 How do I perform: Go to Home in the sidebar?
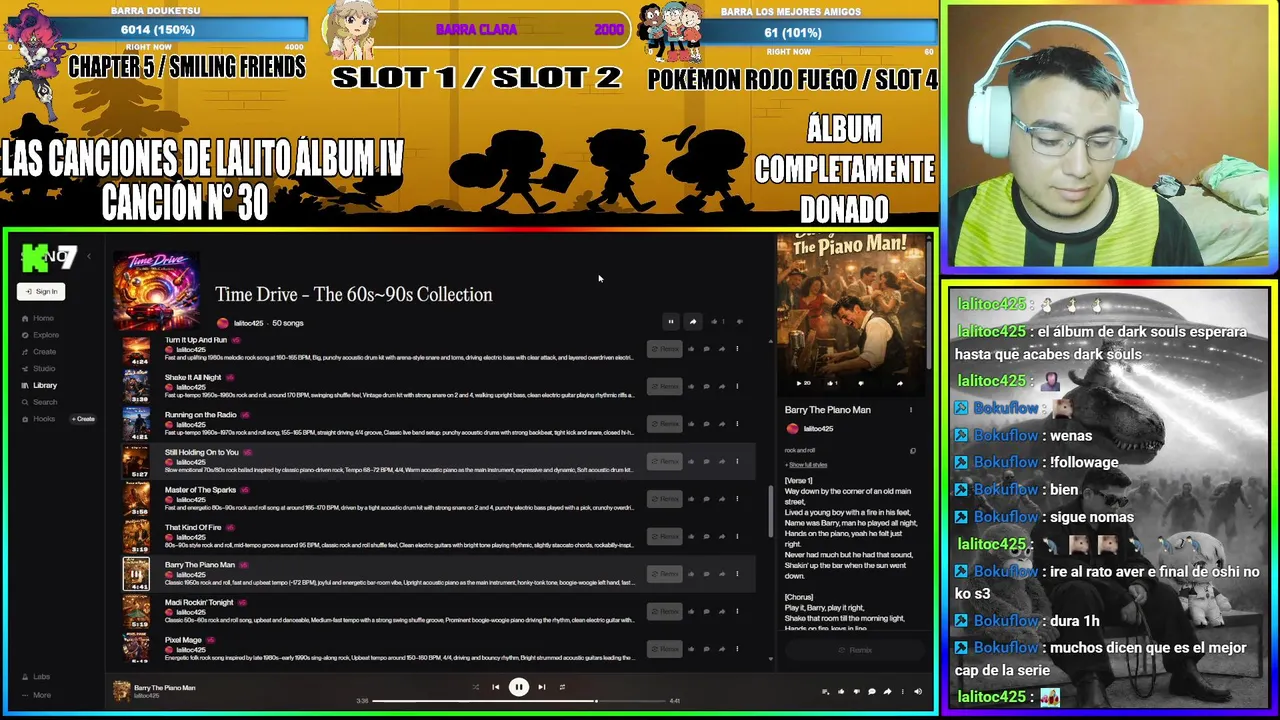[37, 318]
